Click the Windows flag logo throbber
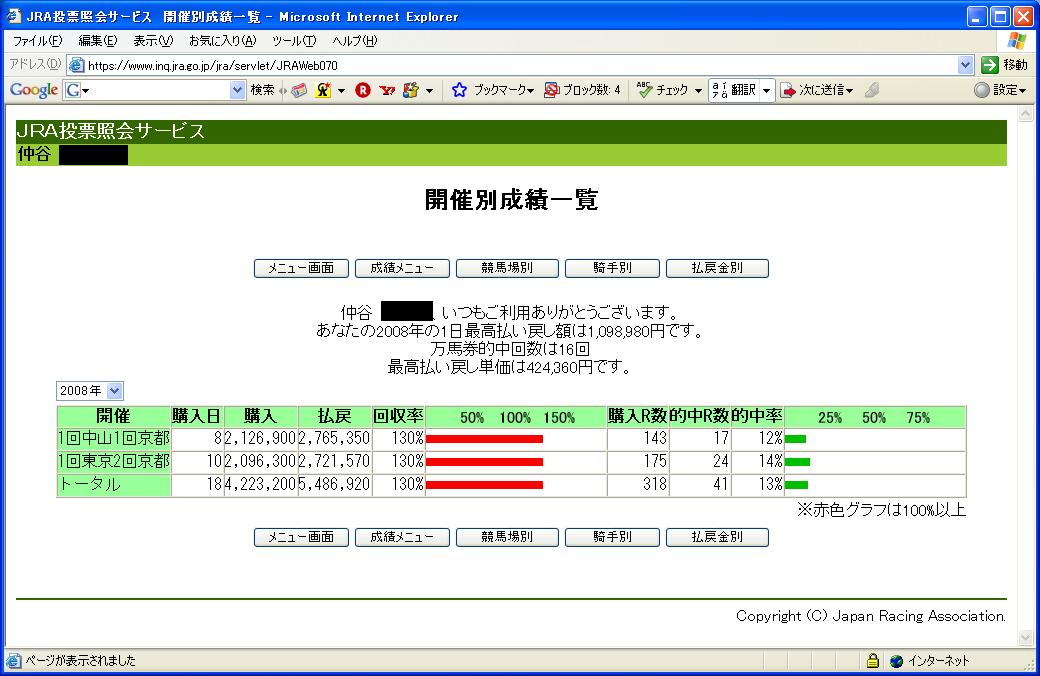 click(1016, 40)
